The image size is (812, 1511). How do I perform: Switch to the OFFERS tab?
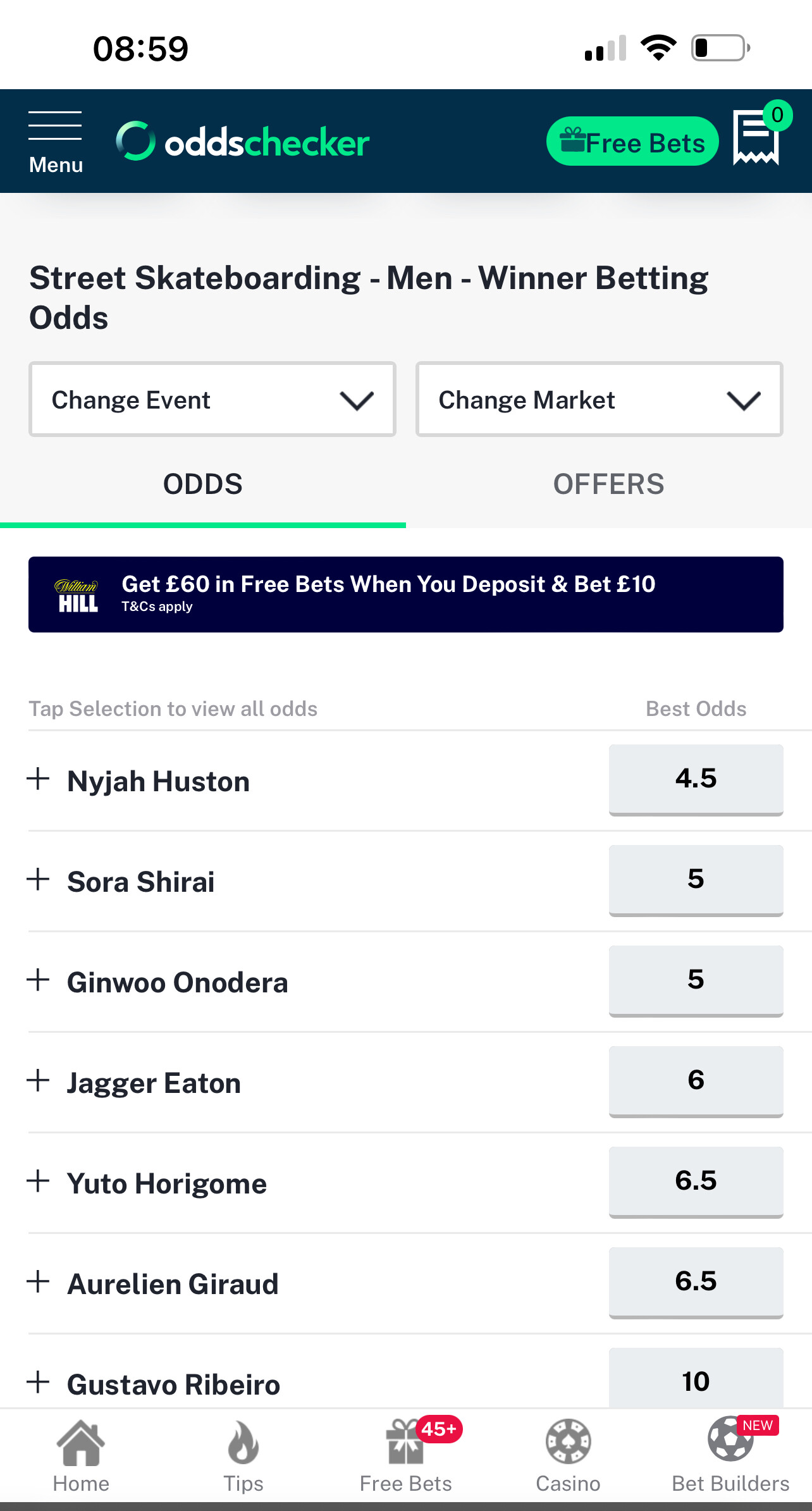(608, 484)
